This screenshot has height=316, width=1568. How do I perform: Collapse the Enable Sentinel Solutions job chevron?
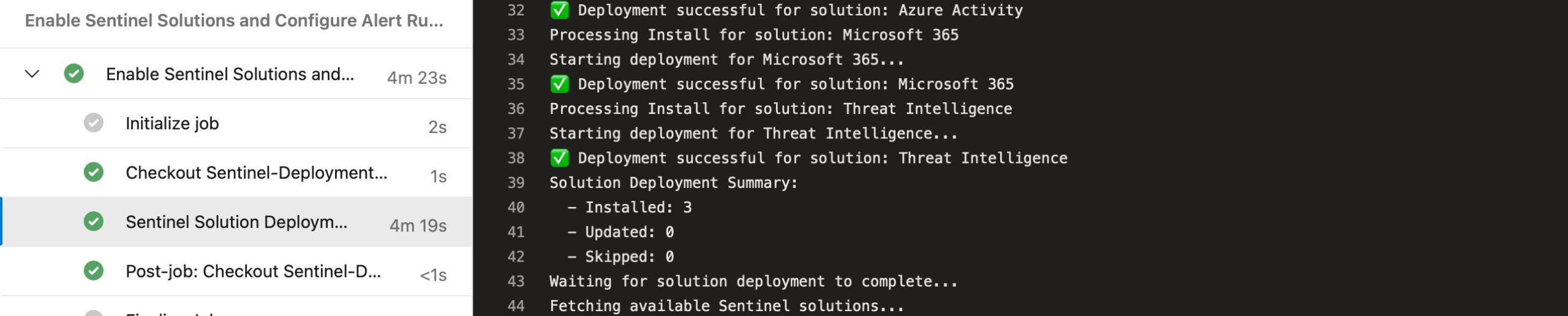pos(32,74)
